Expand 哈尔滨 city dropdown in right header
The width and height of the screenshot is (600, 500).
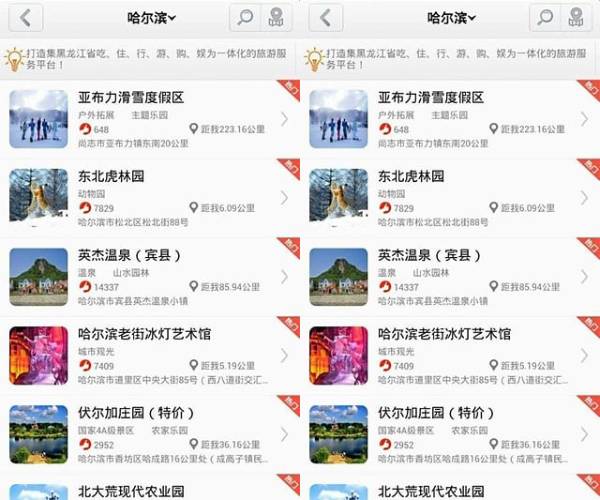(x=452, y=18)
